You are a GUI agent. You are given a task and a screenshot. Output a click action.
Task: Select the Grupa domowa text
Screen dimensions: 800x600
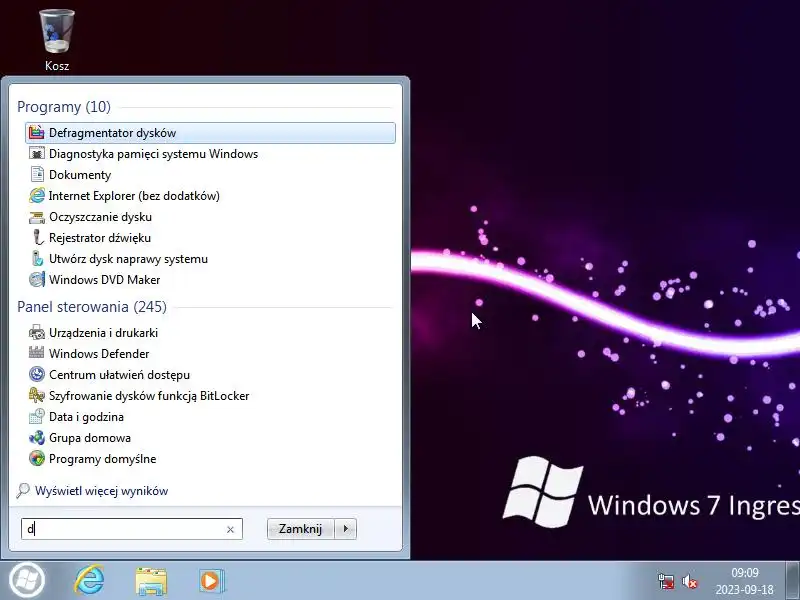90,438
